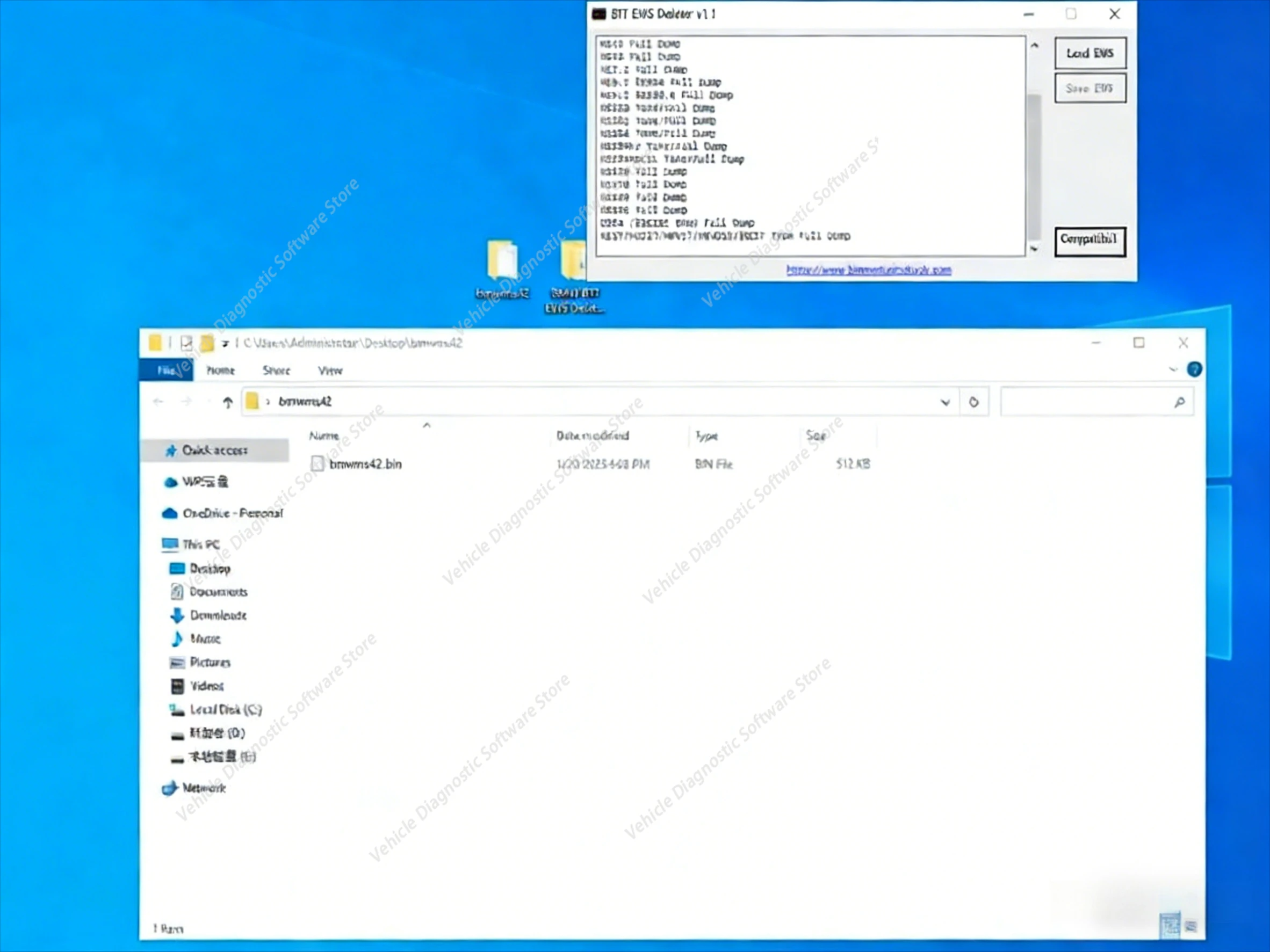
Task: Click the Forward navigation arrow
Action: point(186,402)
